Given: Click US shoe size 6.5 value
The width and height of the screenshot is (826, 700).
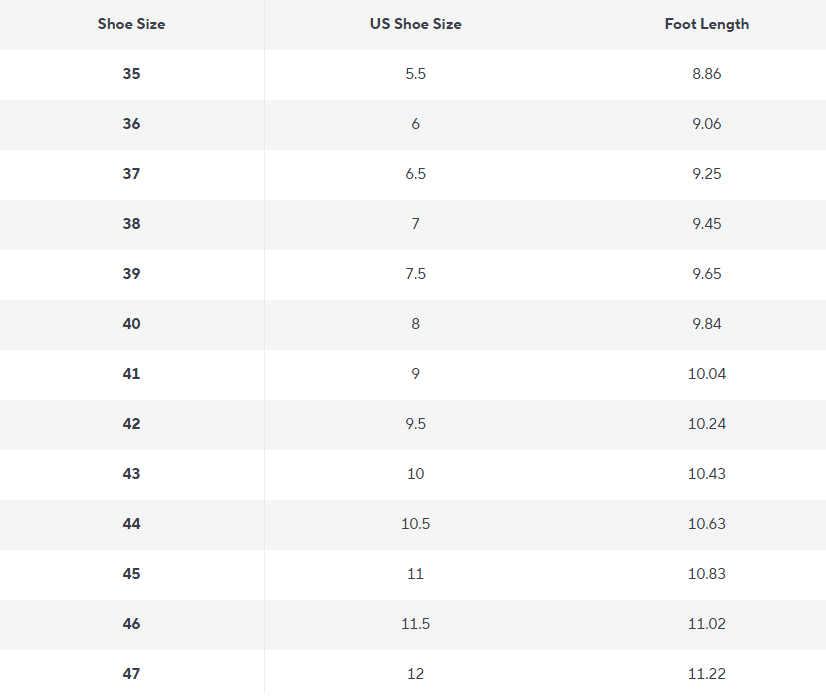Looking at the screenshot, I should tap(416, 174).
